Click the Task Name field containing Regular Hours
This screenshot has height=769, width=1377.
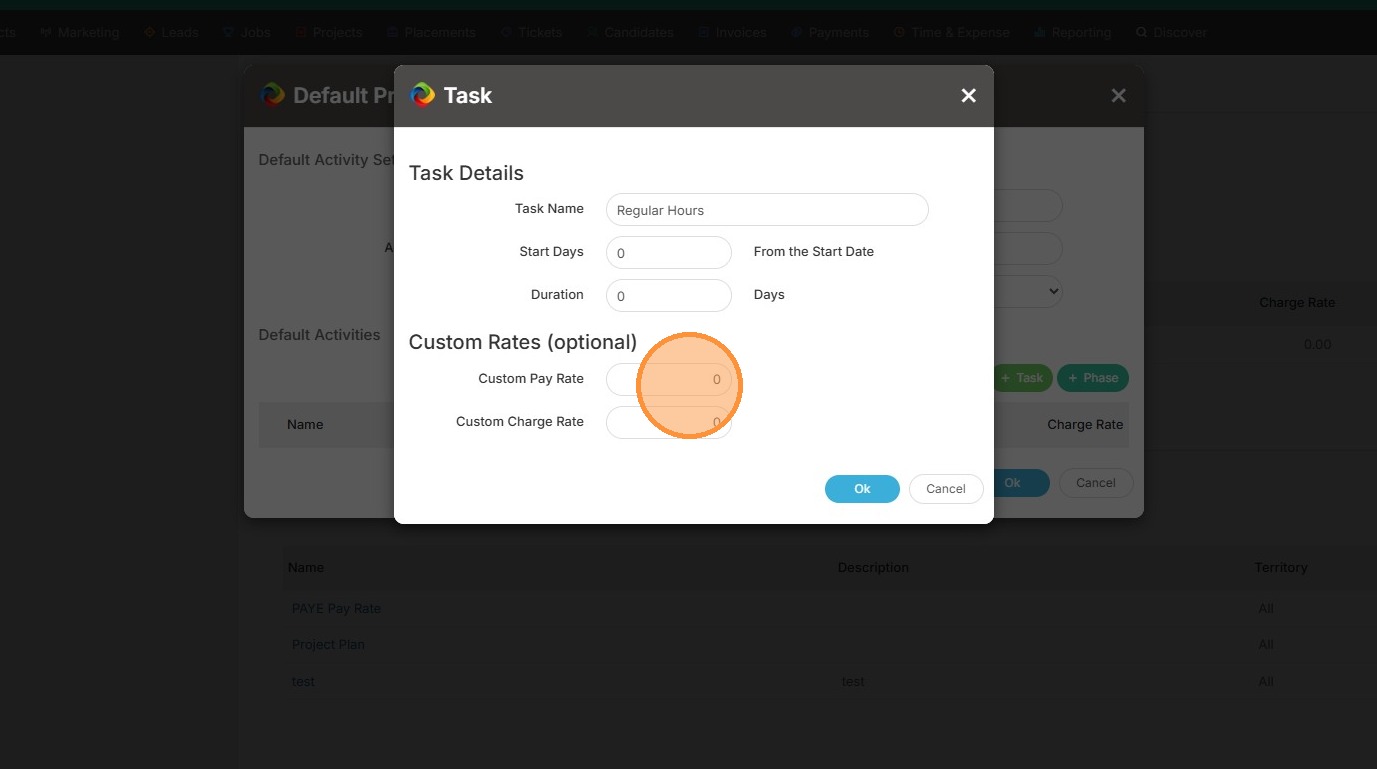[767, 210]
